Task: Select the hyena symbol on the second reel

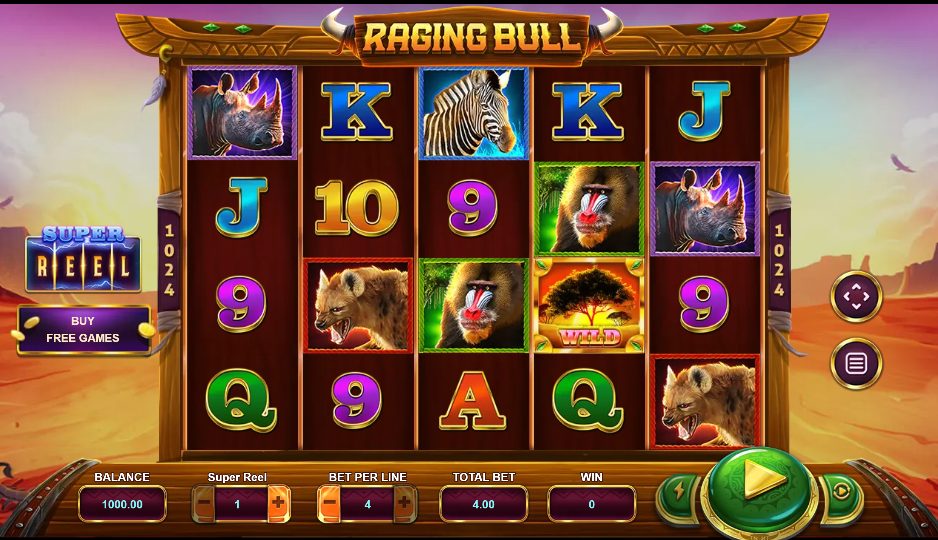Action: coord(358,305)
